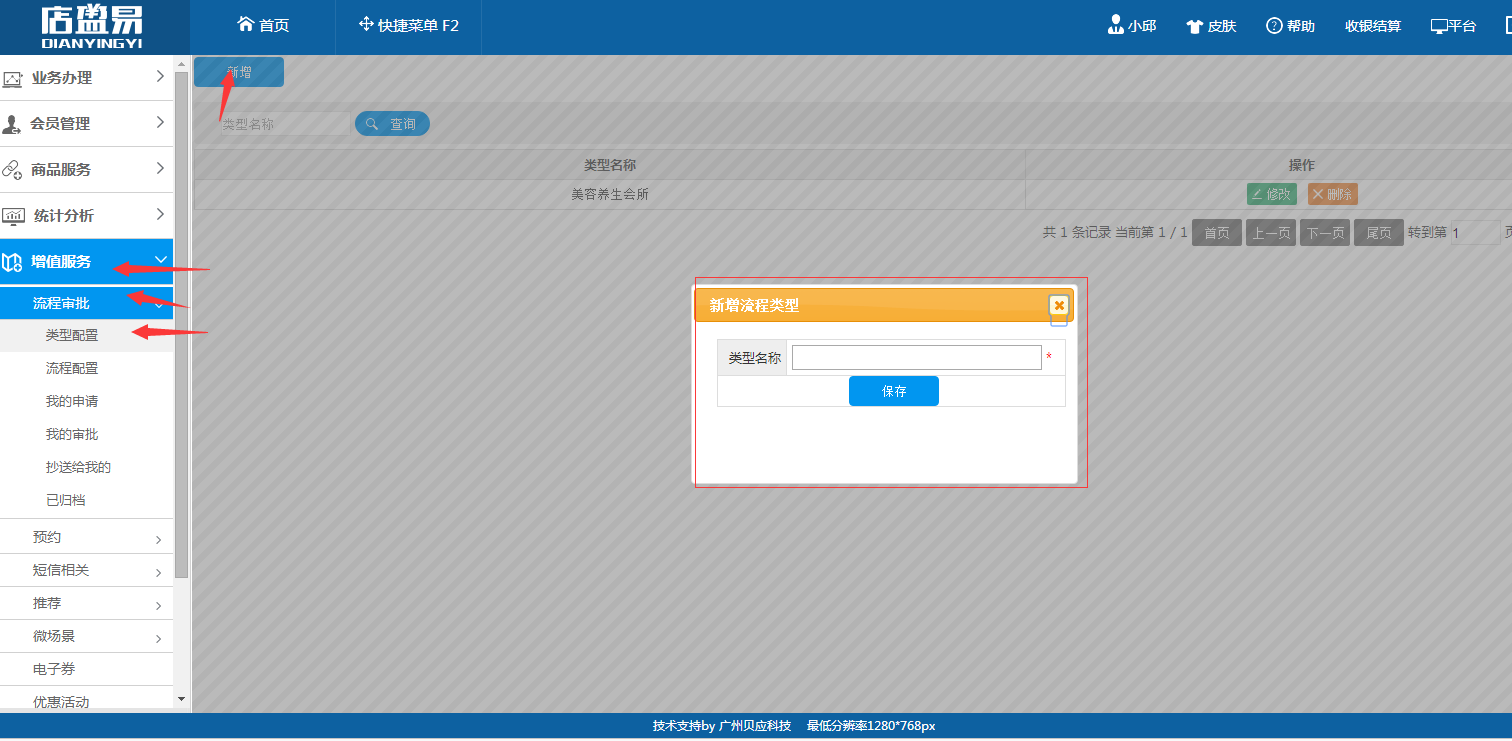This screenshot has height=741, width=1512.
Task: Go to 上一页 previous page
Action: tap(1271, 233)
